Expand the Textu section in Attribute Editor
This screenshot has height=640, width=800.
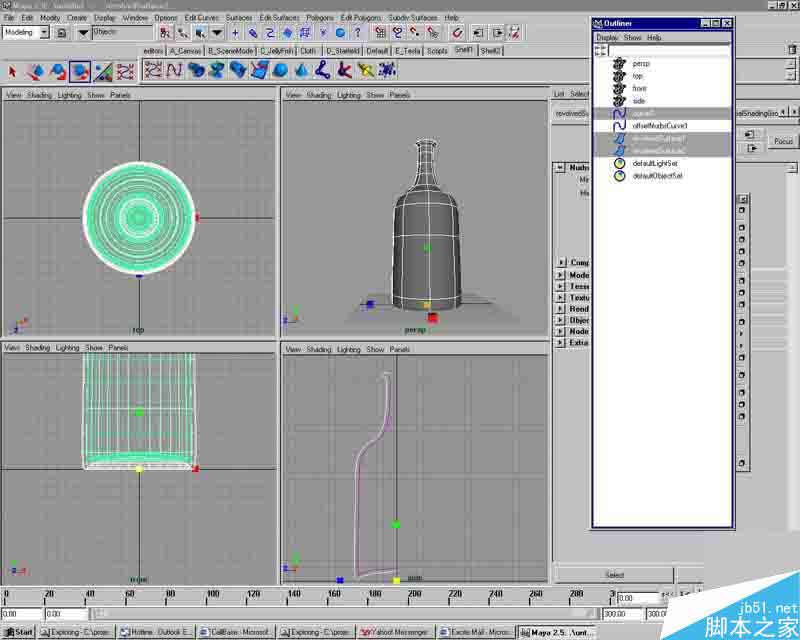coord(561,298)
